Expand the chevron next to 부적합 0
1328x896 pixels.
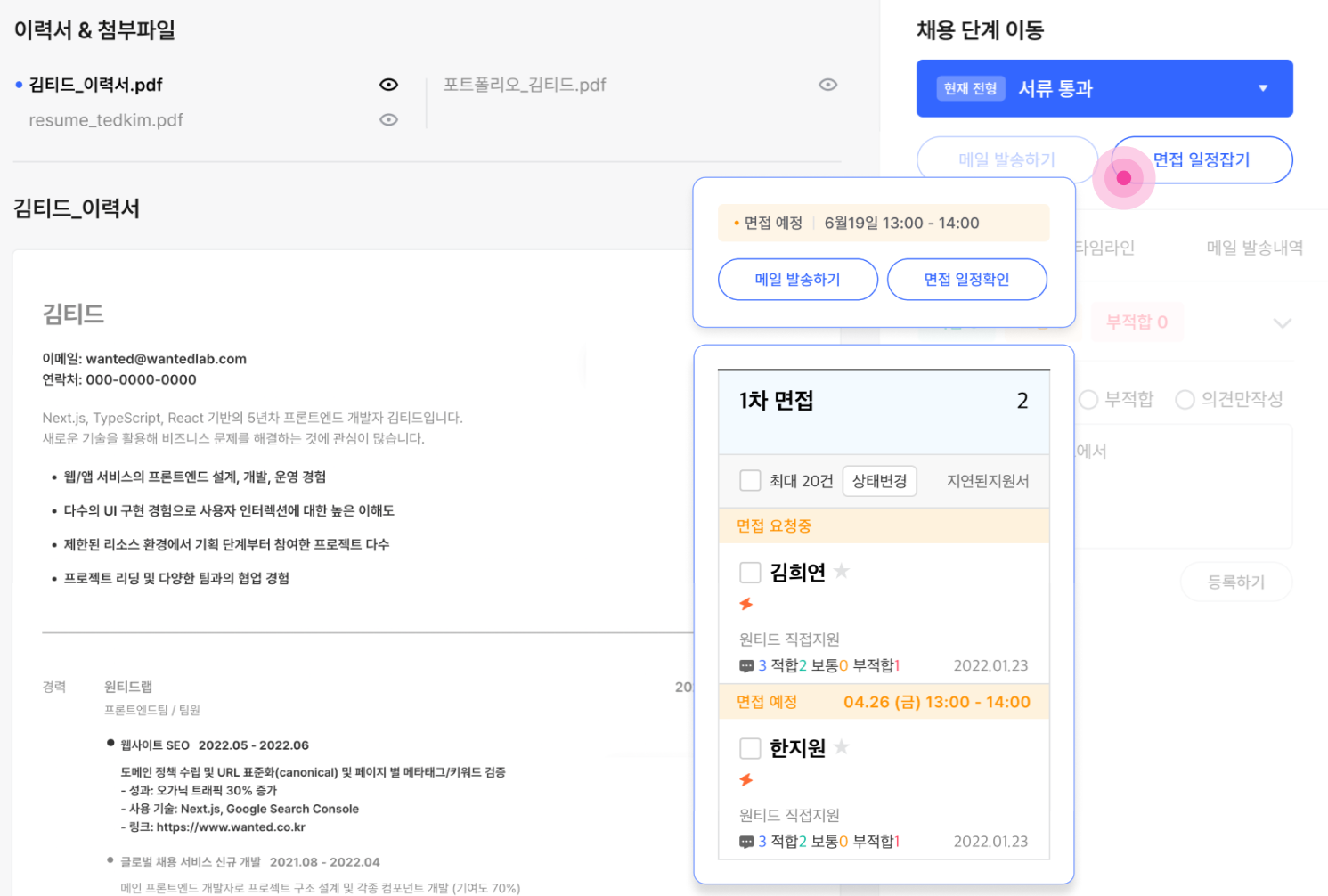click(1282, 322)
